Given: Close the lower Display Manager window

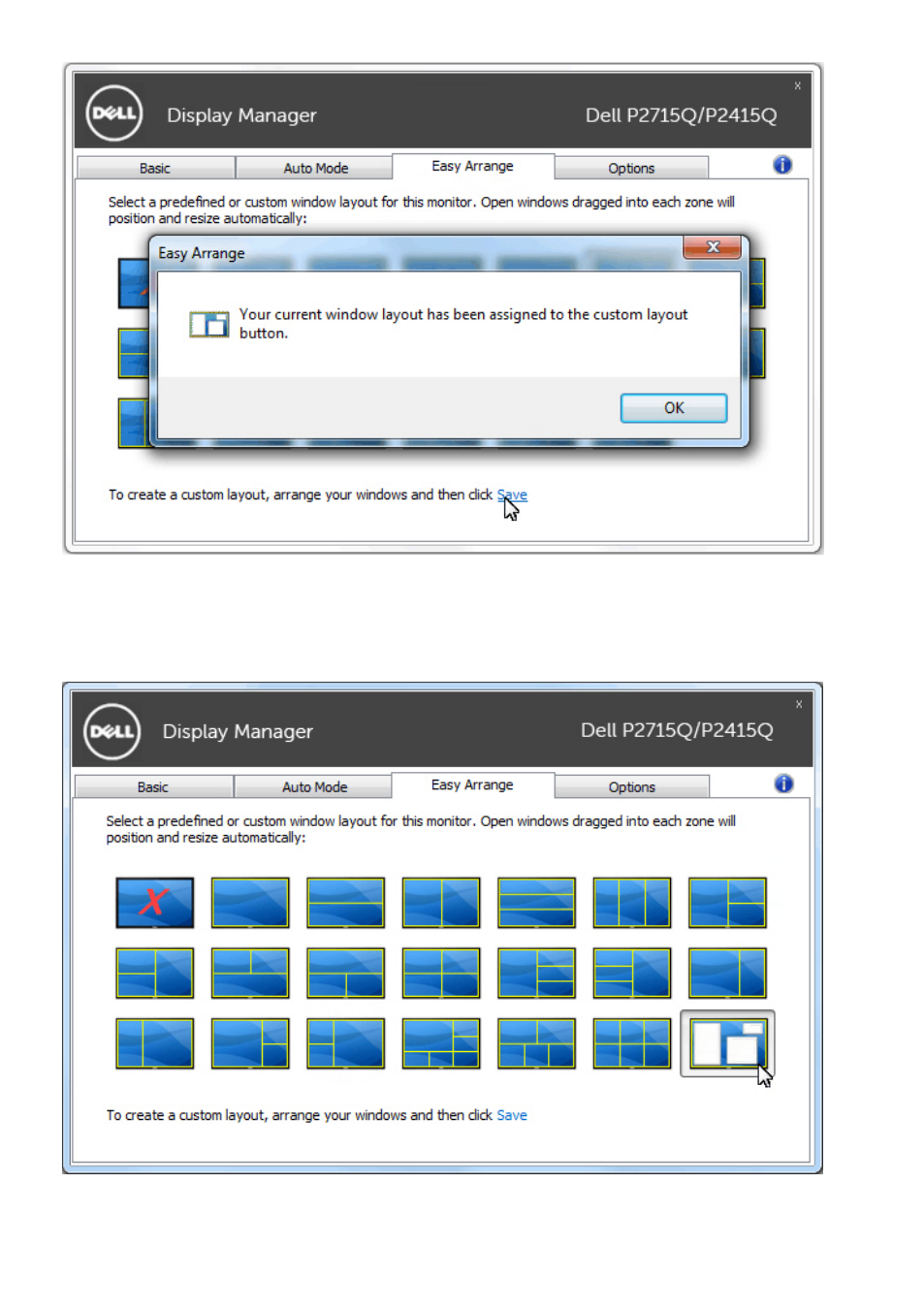Looking at the screenshot, I should click(x=799, y=705).
